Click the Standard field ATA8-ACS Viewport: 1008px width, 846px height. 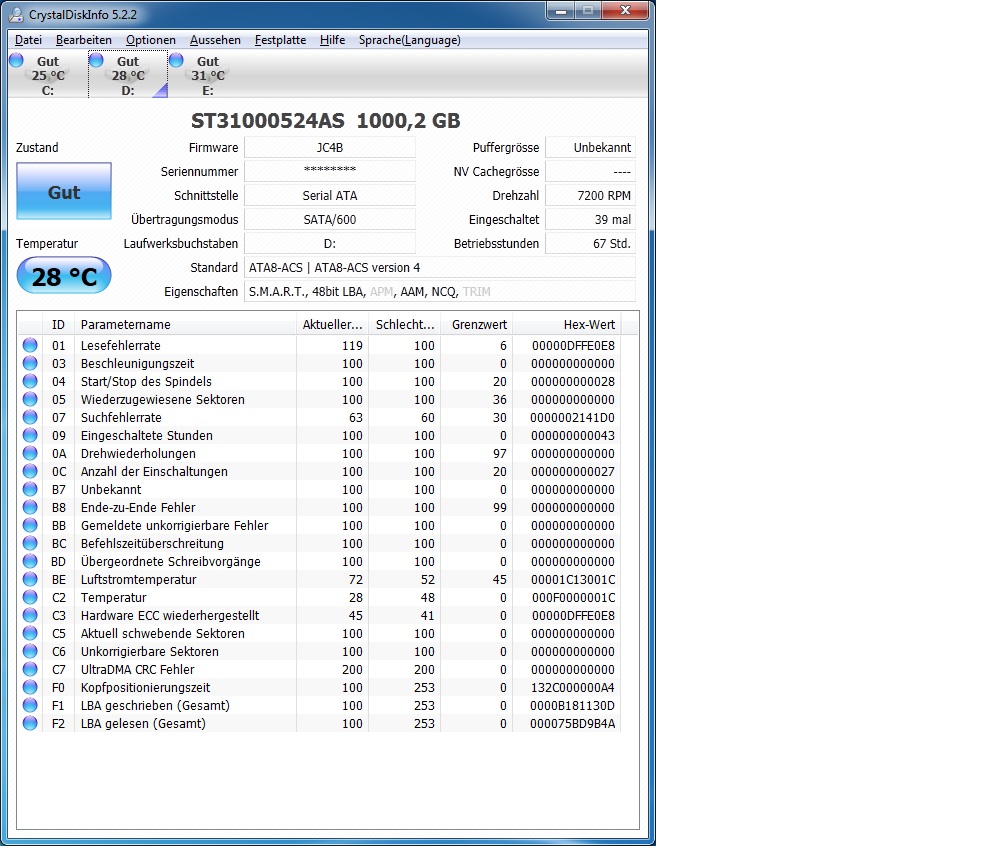[440, 267]
